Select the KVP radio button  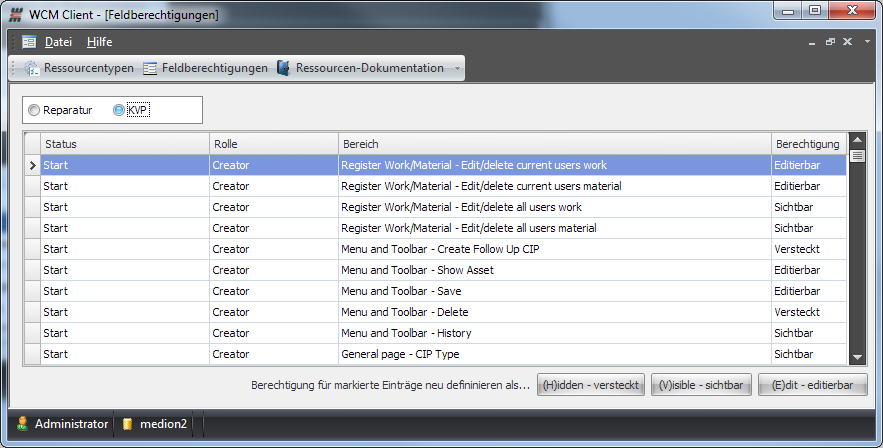119,110
